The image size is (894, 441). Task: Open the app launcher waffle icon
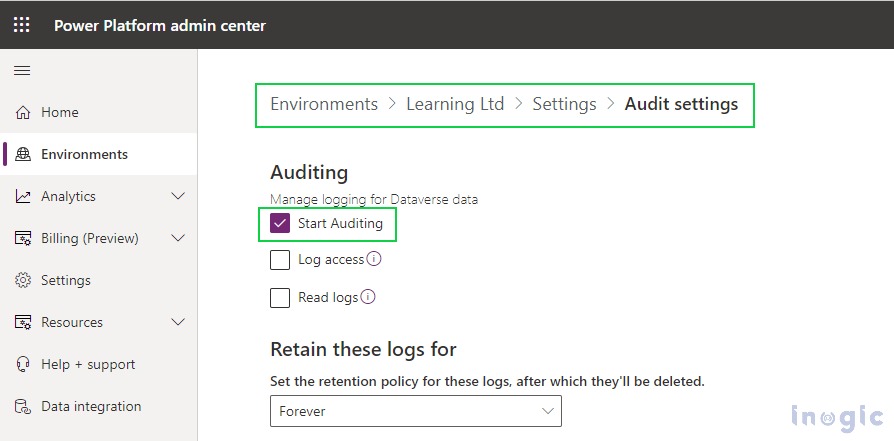(21, 25)
